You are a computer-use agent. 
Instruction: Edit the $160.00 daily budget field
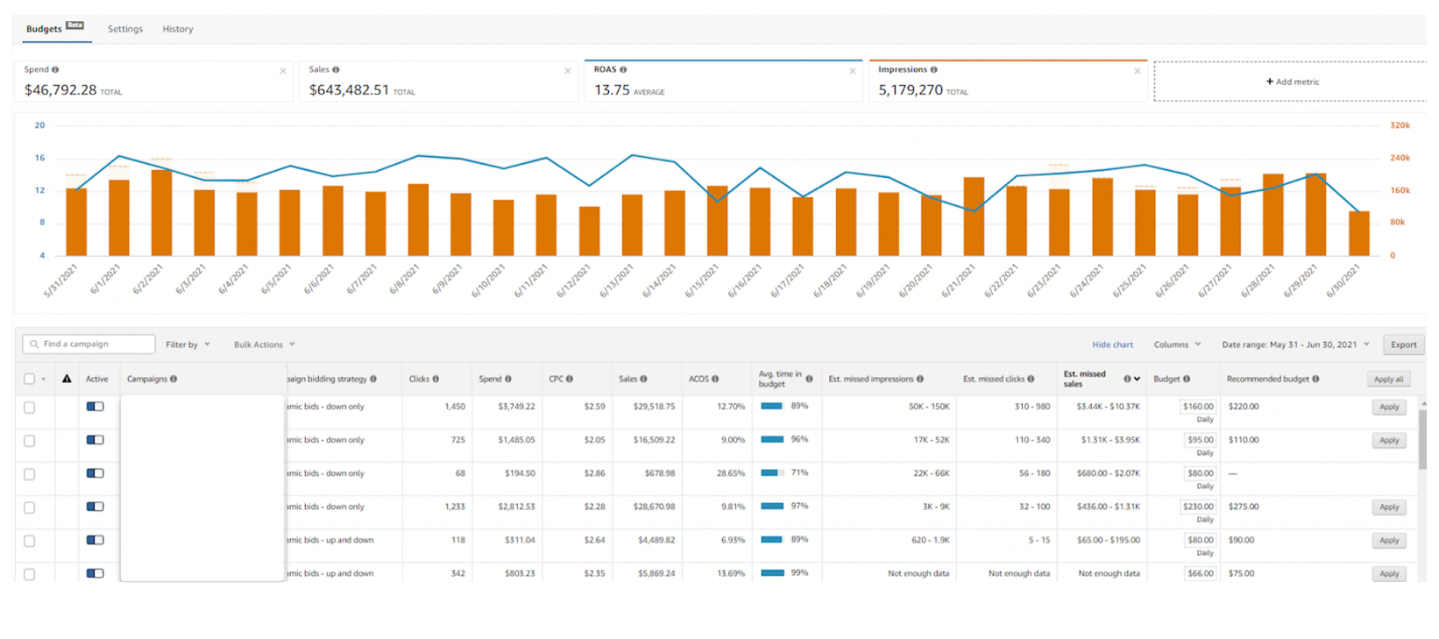tap(1198, 406)
